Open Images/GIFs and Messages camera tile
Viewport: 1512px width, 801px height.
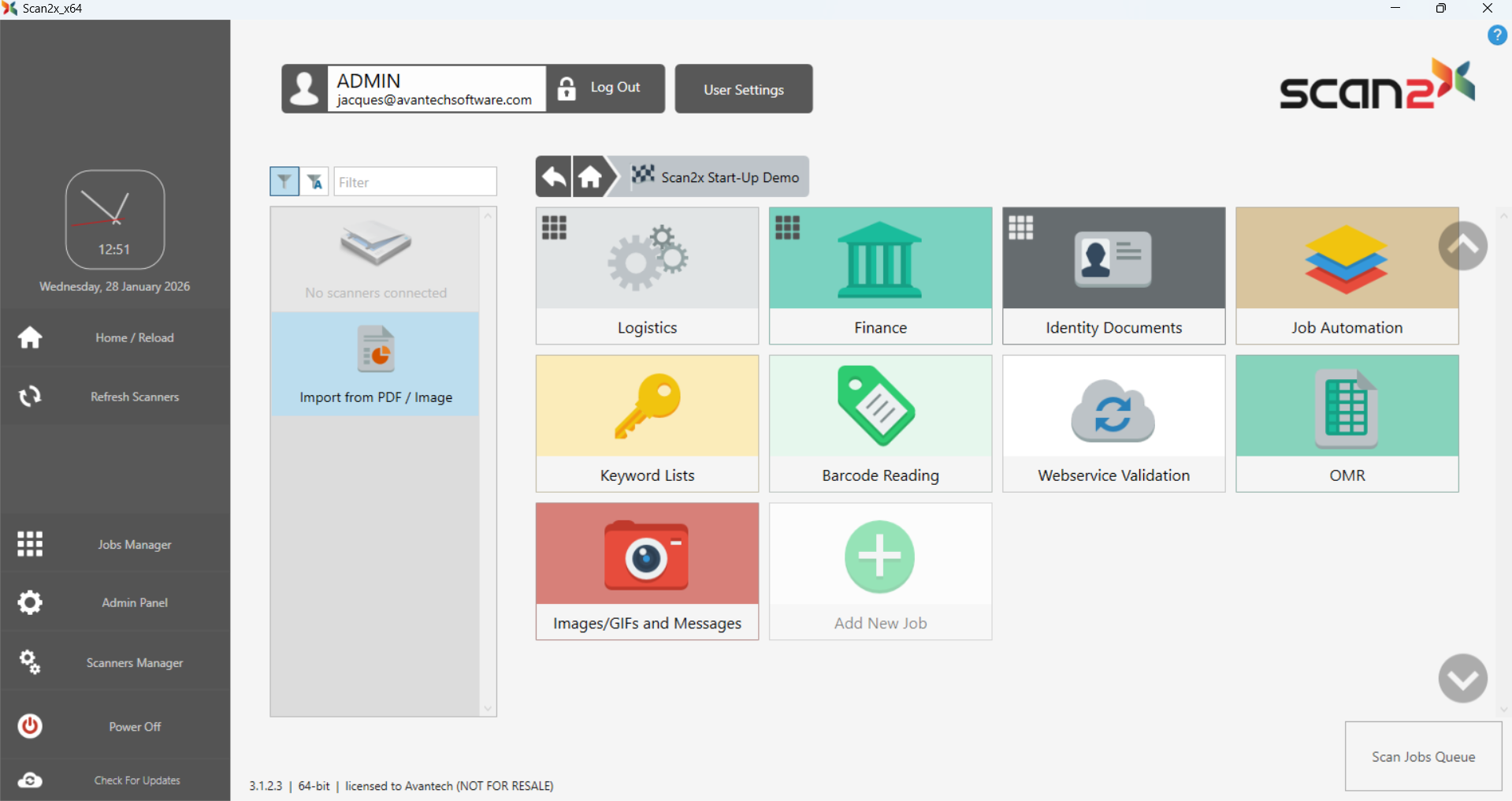tap(647, 571)
